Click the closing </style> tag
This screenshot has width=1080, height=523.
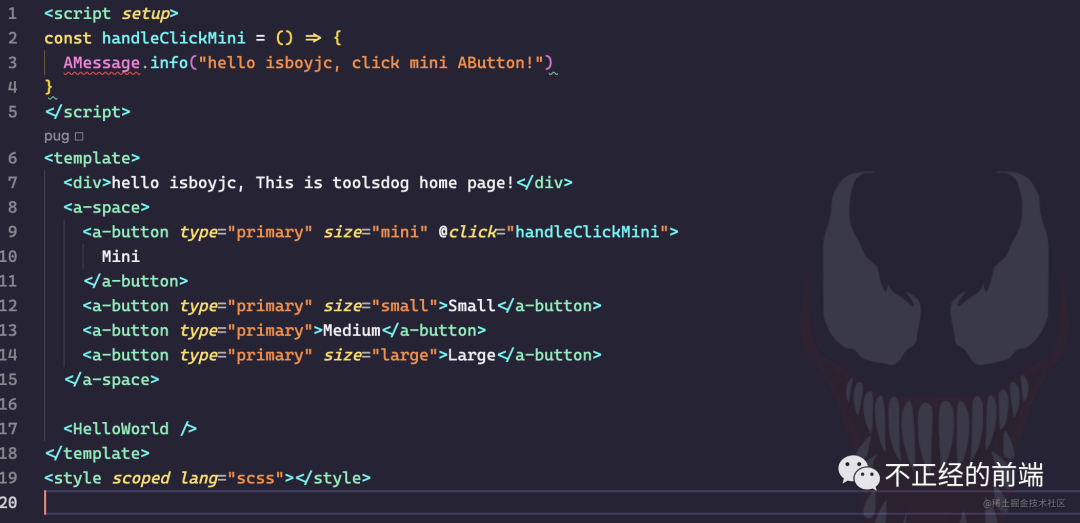332,478
